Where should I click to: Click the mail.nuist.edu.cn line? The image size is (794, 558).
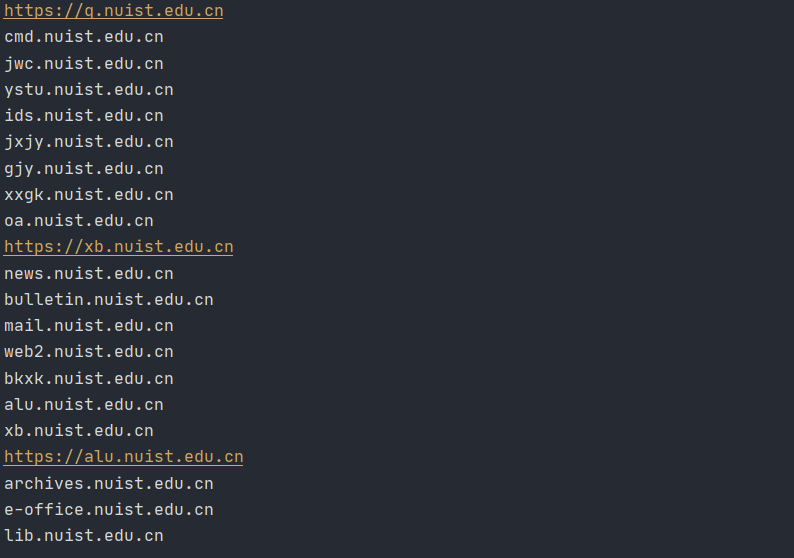[x=89, y=326]
